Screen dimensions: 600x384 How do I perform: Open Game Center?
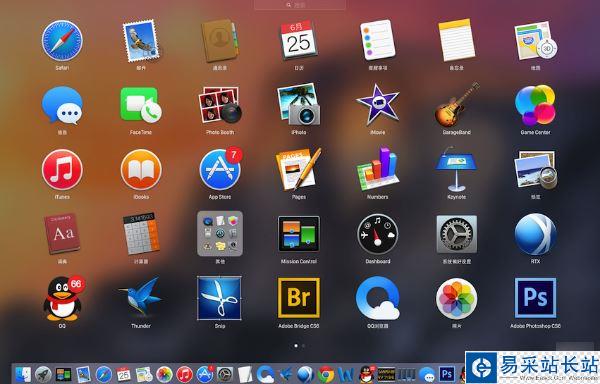535,105
